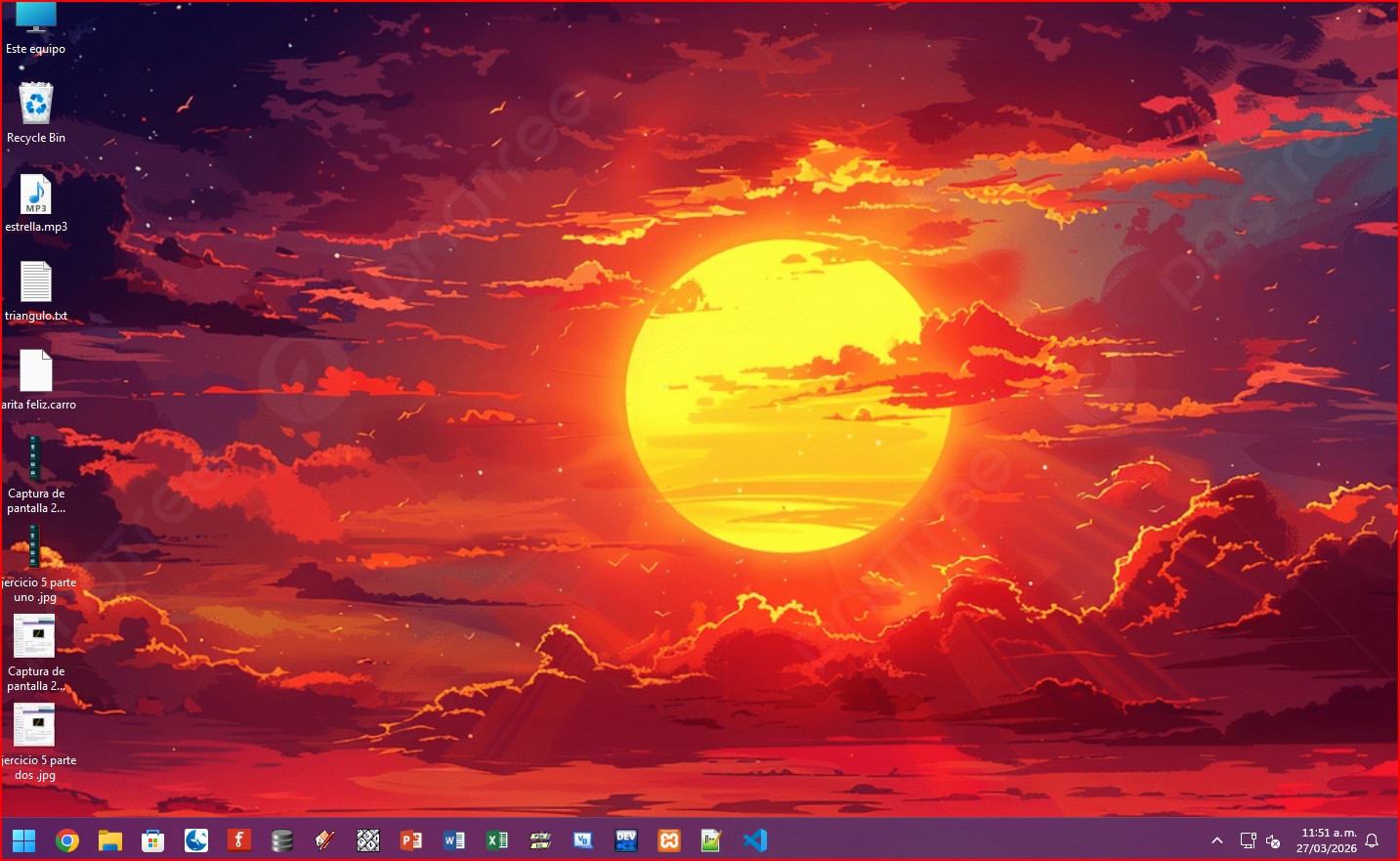This screenshot has height=861, width=1400.
Task: Click the gray database cylinder taskbar icon
Action: [x=282, y=840]
